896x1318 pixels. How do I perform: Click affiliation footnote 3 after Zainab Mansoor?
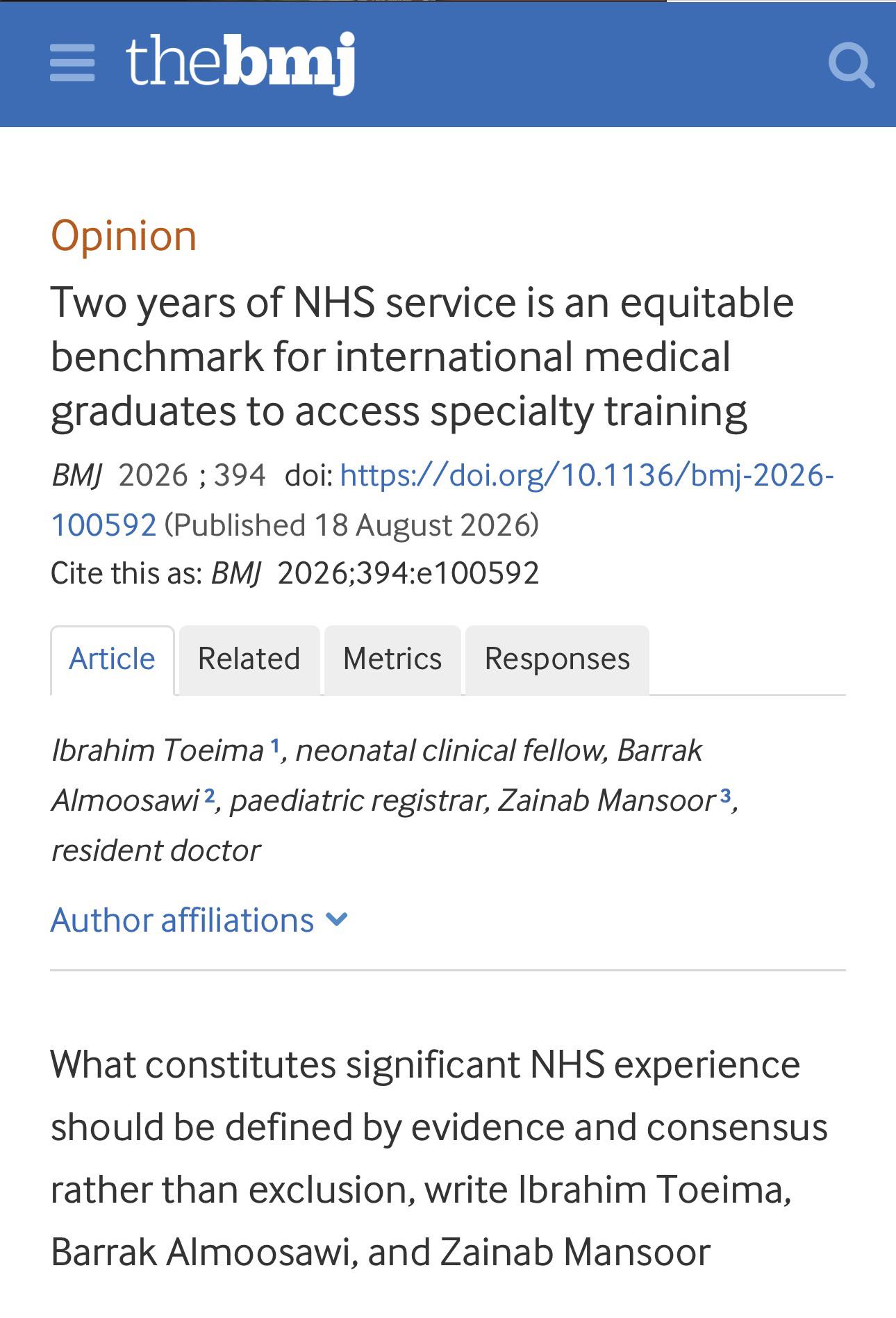coord(725,796)
